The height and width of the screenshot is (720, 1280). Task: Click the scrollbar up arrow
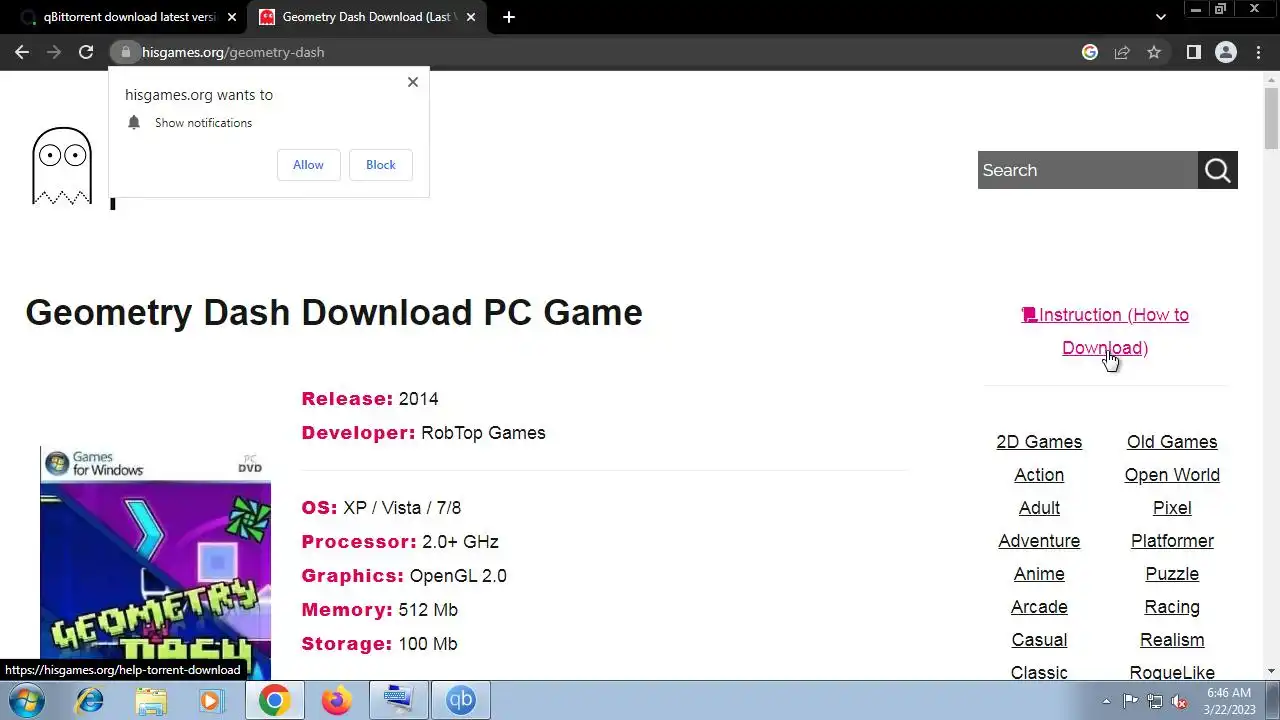tap(1271, 78)
